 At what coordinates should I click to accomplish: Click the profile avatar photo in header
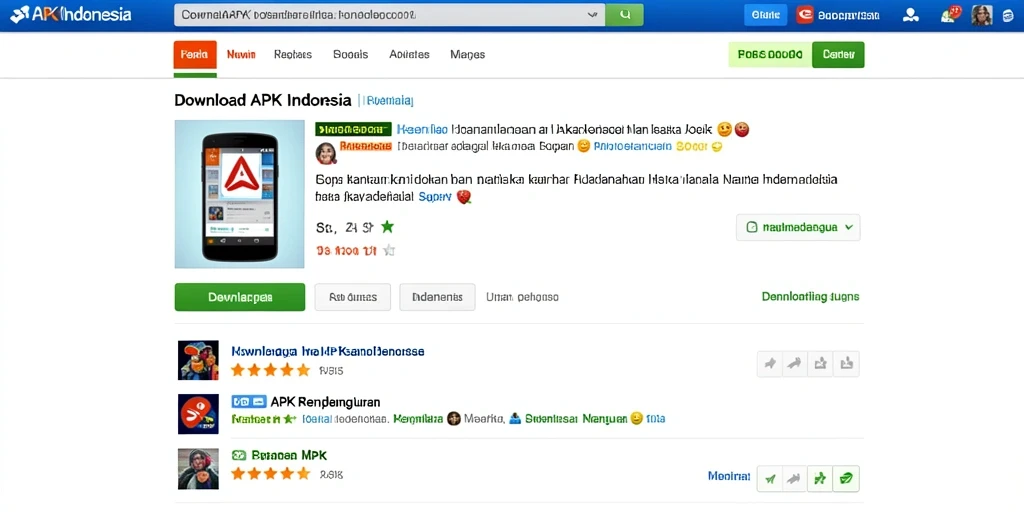coord(982,15)
